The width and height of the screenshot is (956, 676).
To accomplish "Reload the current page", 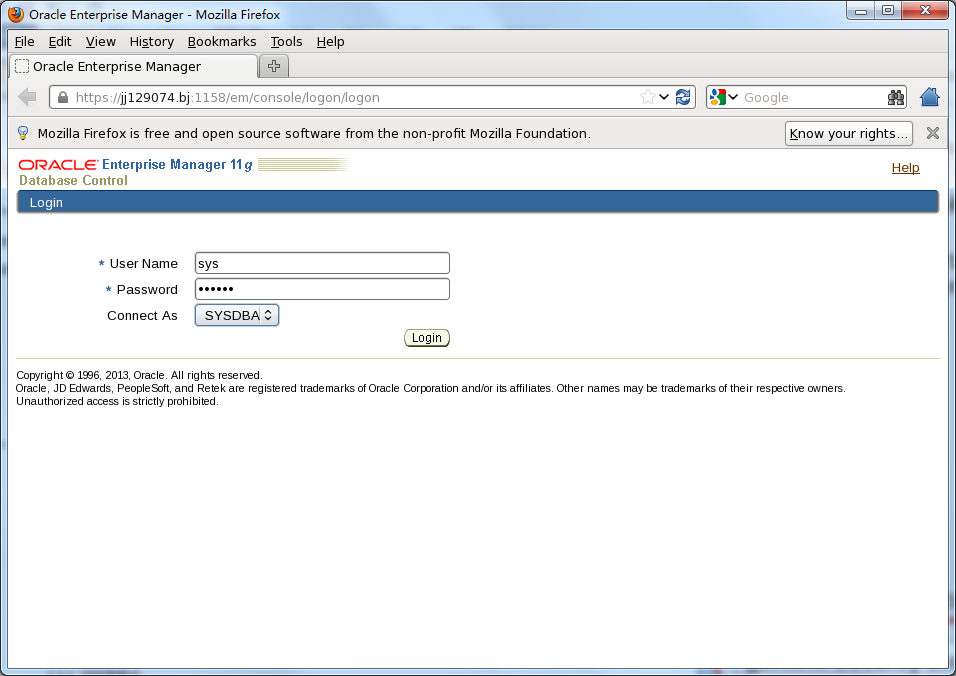I will point(683,97).
